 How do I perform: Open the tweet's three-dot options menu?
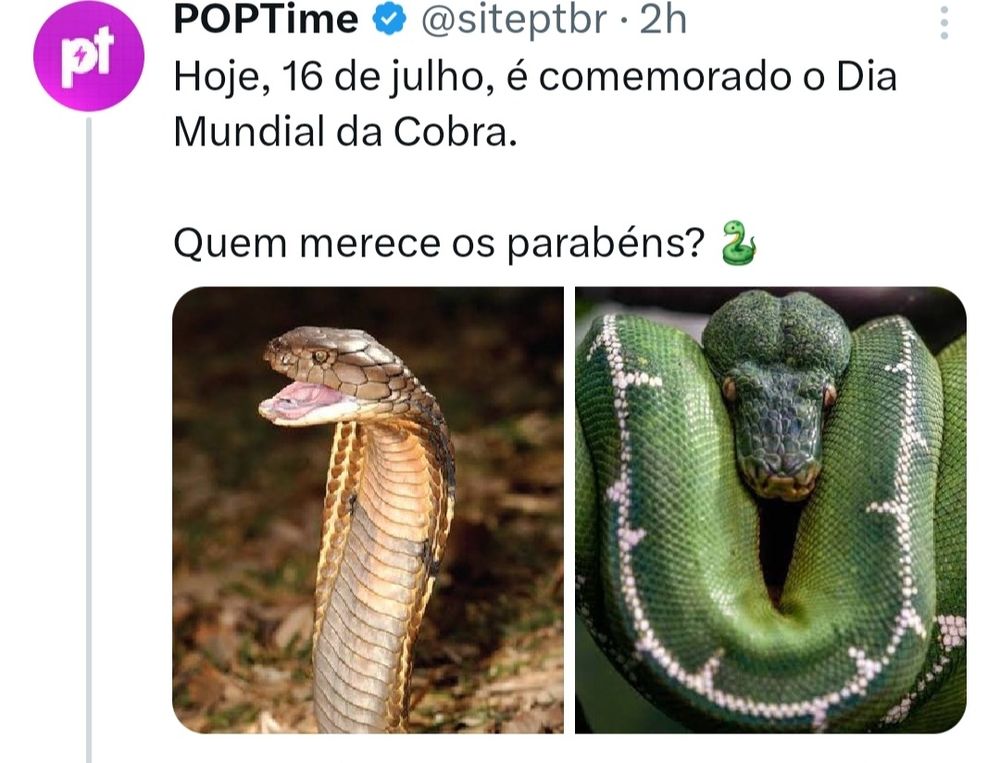(945, 23)
